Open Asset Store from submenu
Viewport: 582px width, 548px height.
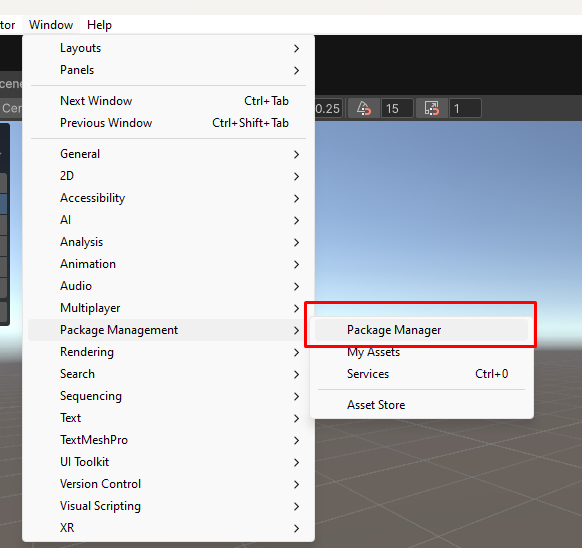pyautogui.click(x=421, y=405)
